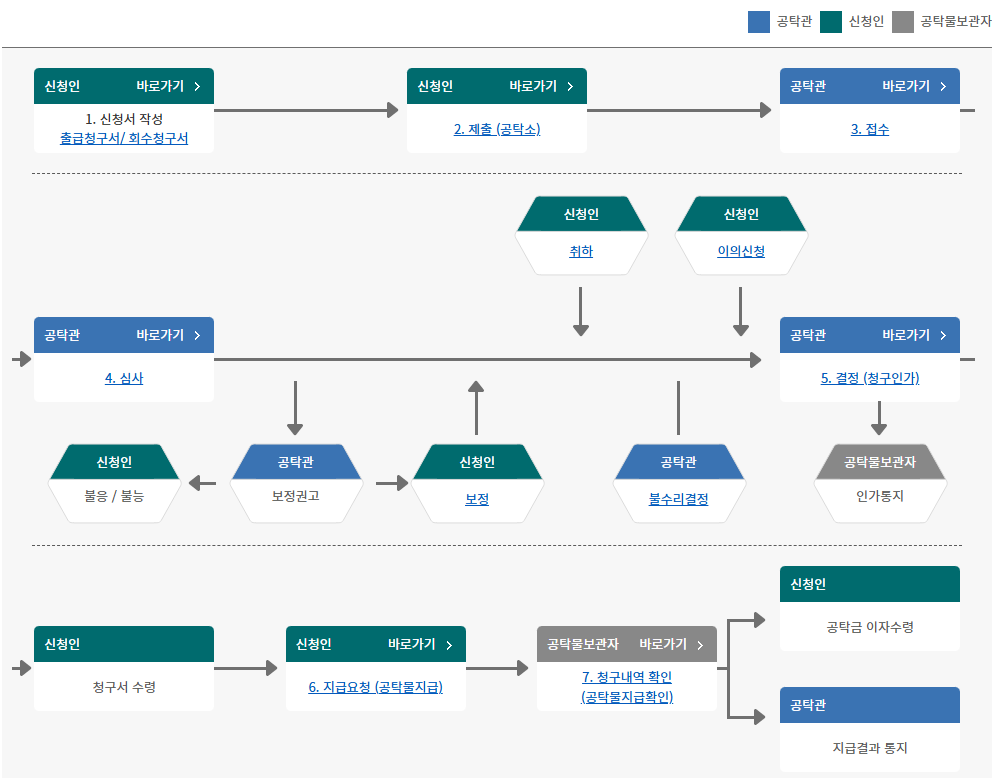
Task: Click the 보정 link under 신청인
Action: [x=477, y=499]
